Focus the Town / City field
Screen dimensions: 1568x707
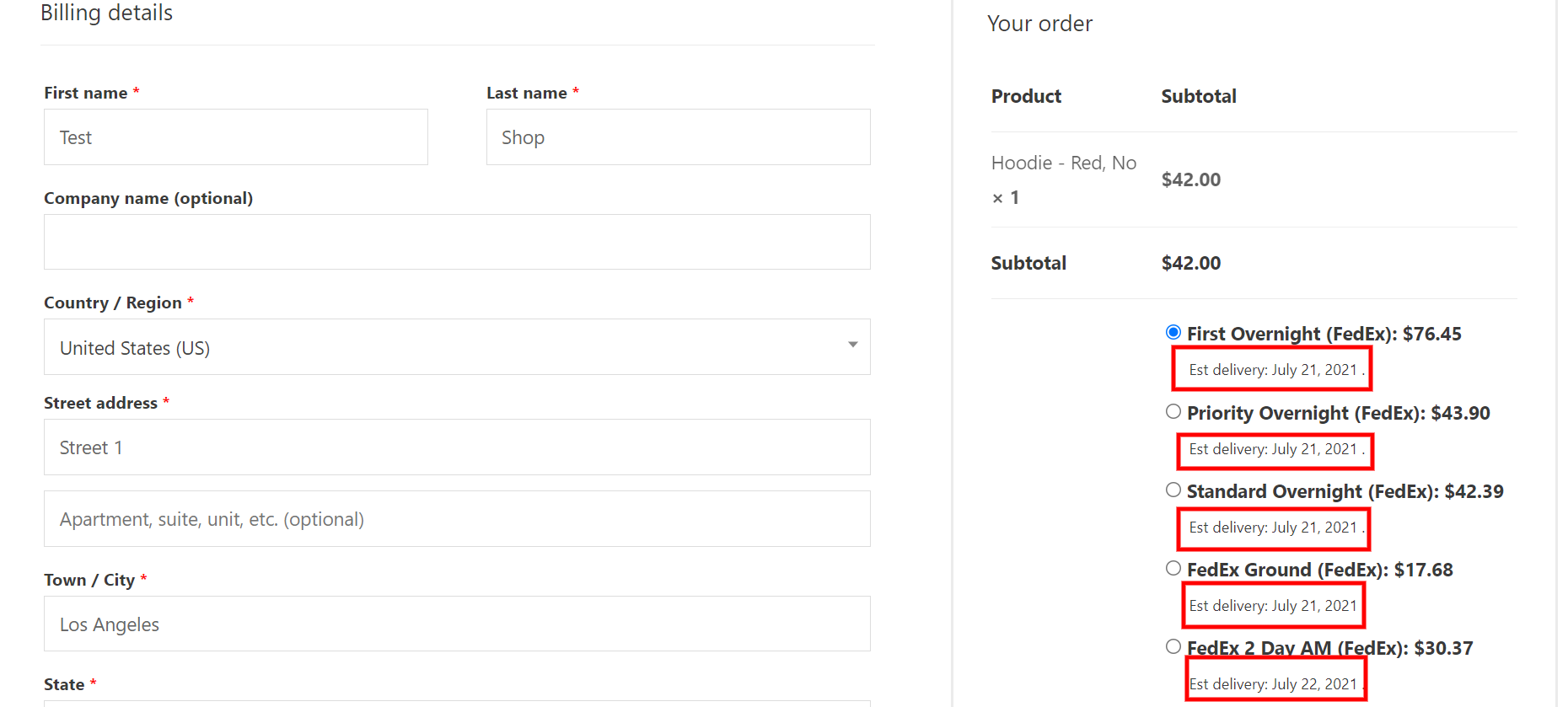click(456, 624)
